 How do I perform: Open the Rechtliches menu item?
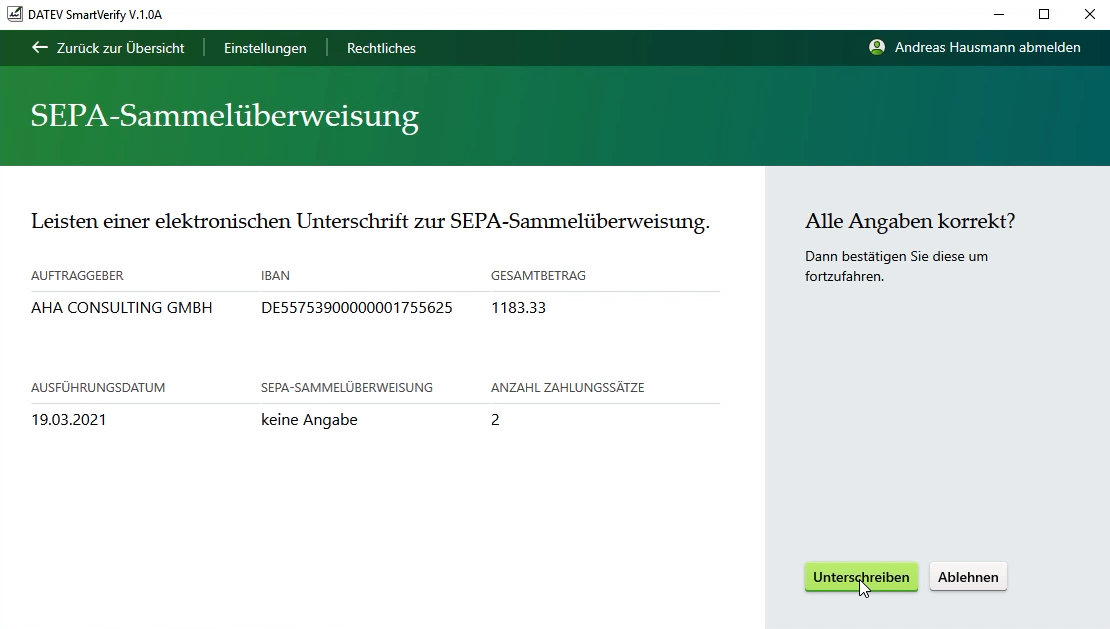coord(381,47)
